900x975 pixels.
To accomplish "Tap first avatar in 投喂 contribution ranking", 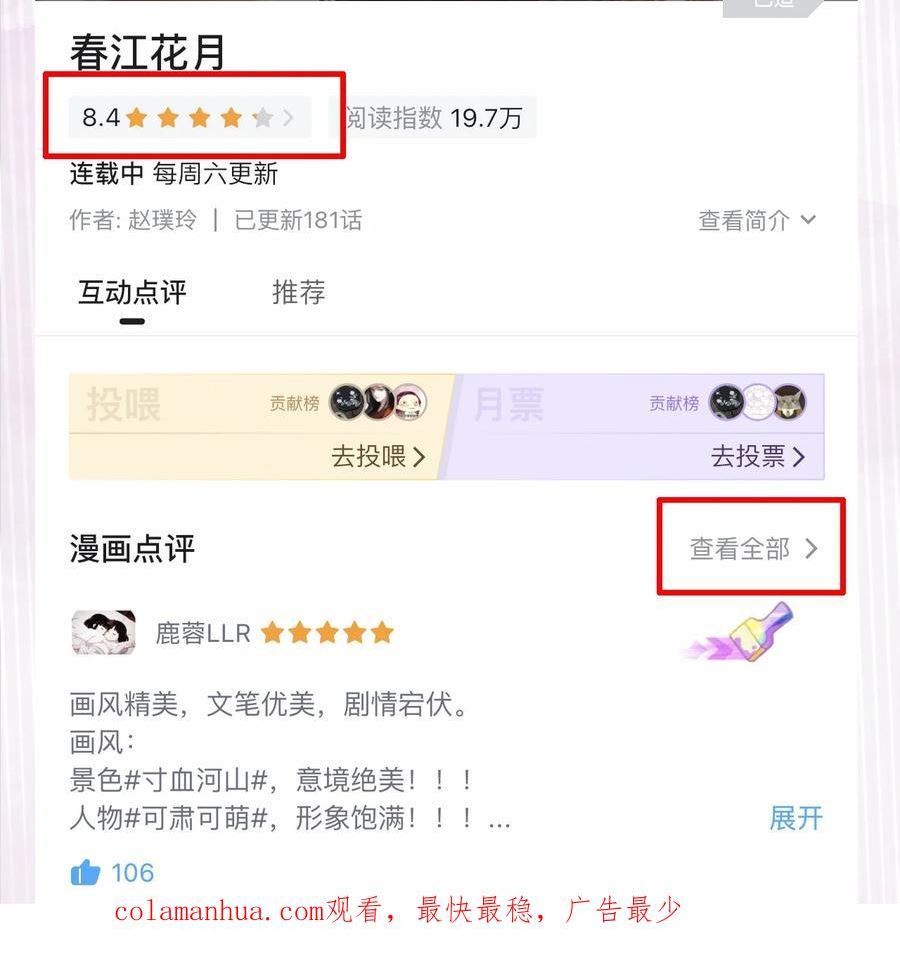I will [347, 402].
